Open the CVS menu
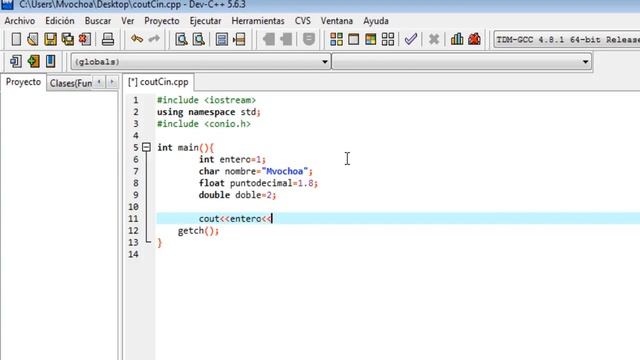The height and width of the screenshot is (360, 640). pos(303,21)
